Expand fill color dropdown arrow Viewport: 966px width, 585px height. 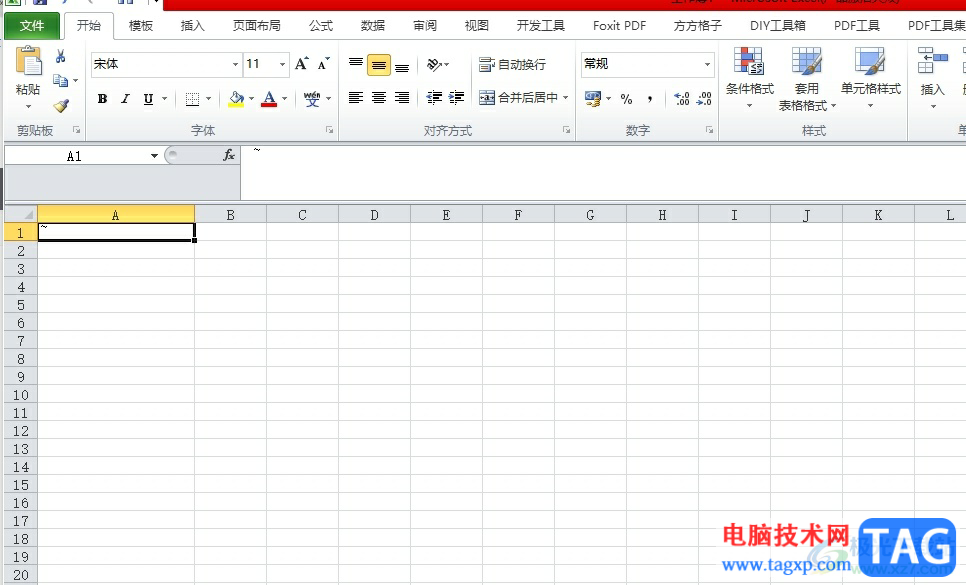pyautogui.click(x=251, y=99)
